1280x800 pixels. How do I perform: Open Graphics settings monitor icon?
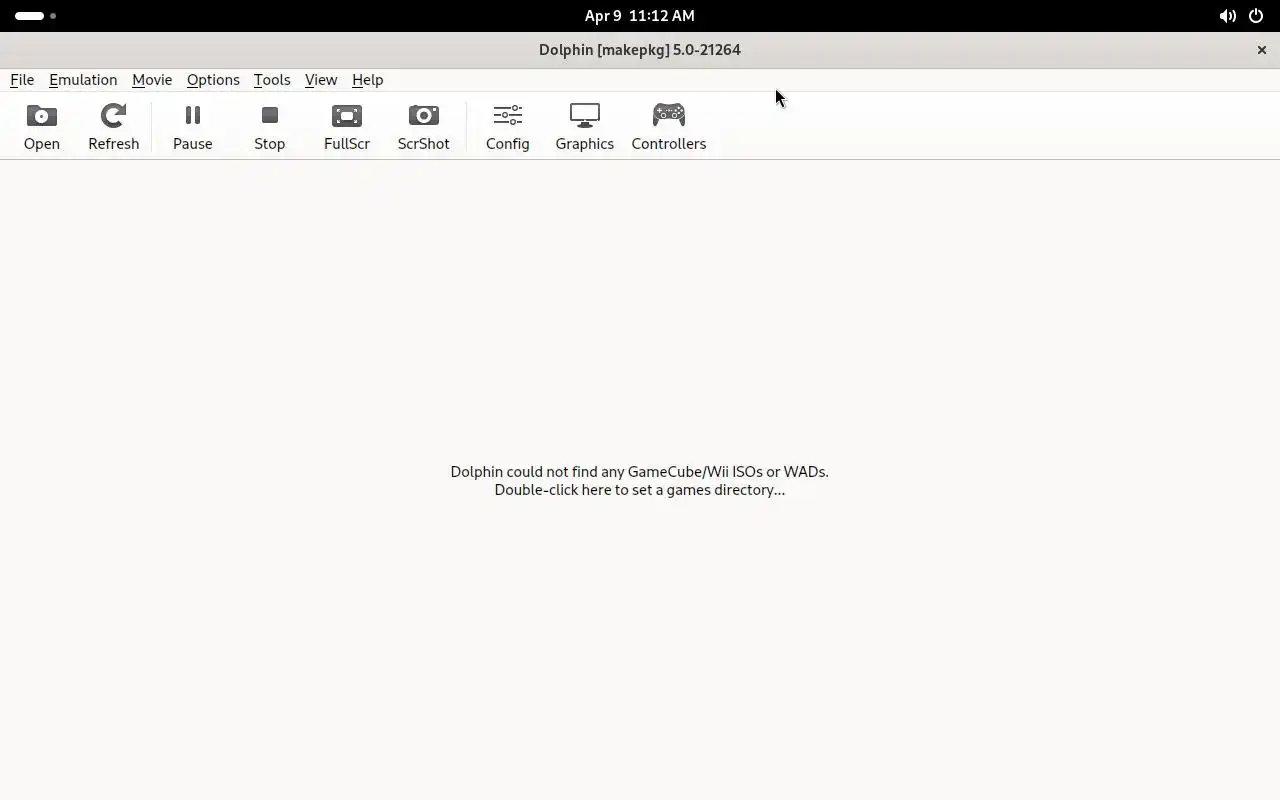[x=584, y=116]
